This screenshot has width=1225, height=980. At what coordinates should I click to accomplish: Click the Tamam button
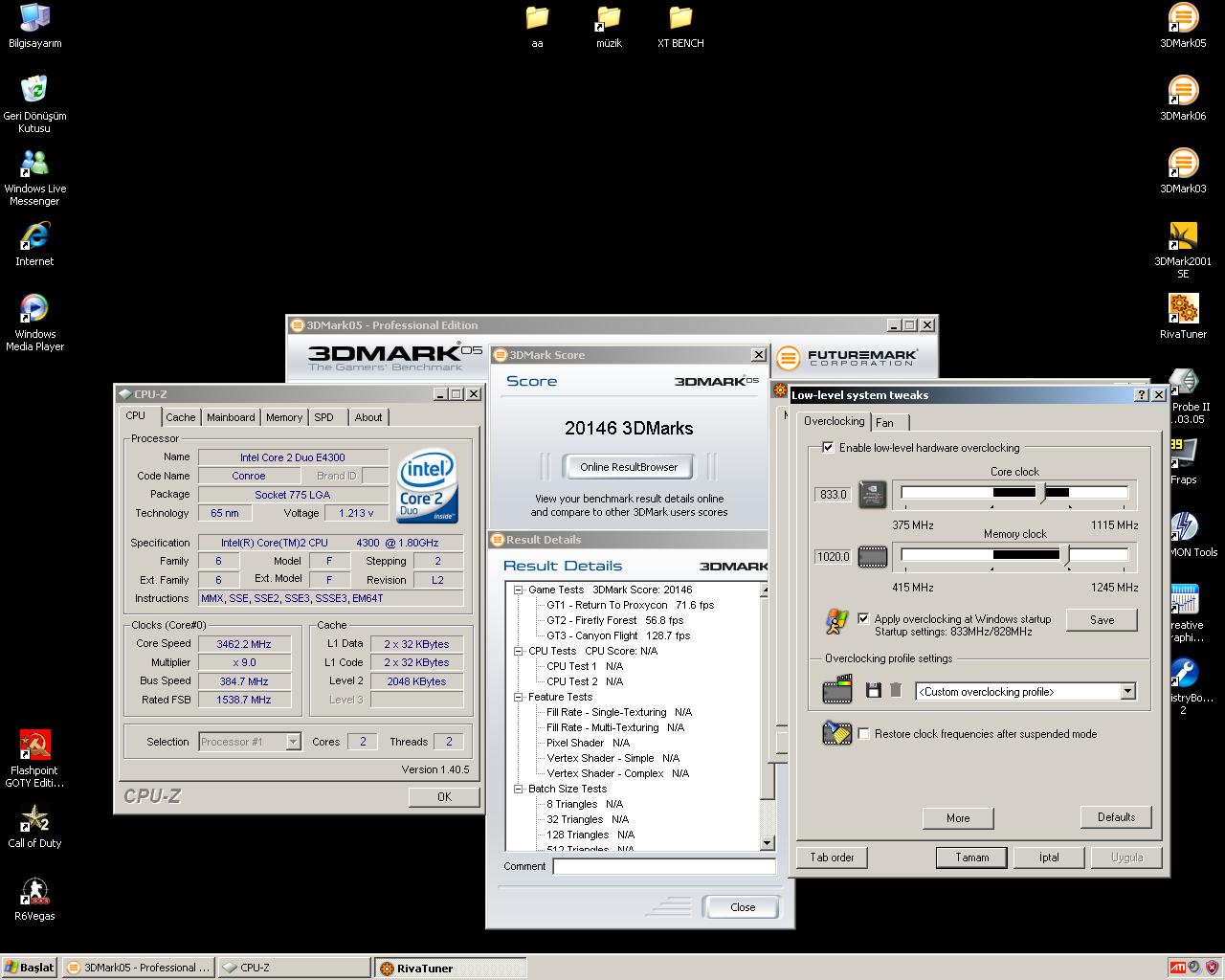[x=971, y=857]
